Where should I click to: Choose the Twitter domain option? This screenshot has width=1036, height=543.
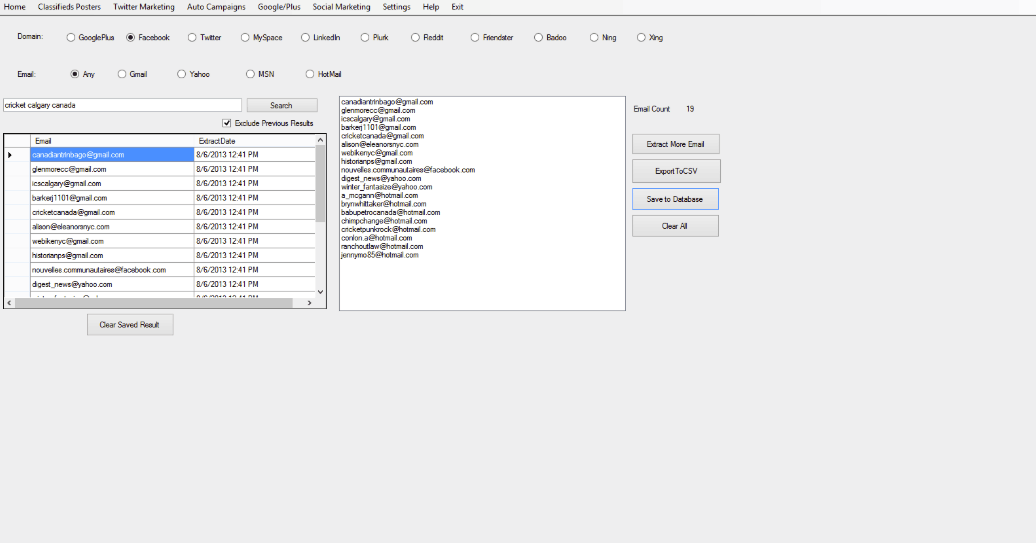coord(192,38)
